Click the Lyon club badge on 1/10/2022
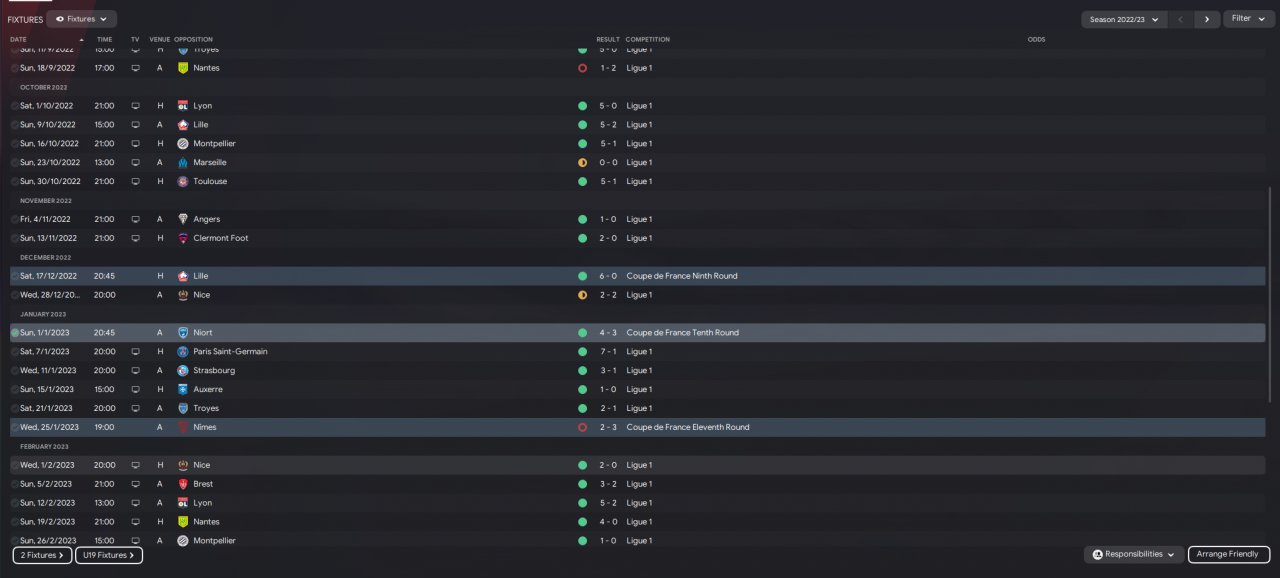 pos(183,106)
